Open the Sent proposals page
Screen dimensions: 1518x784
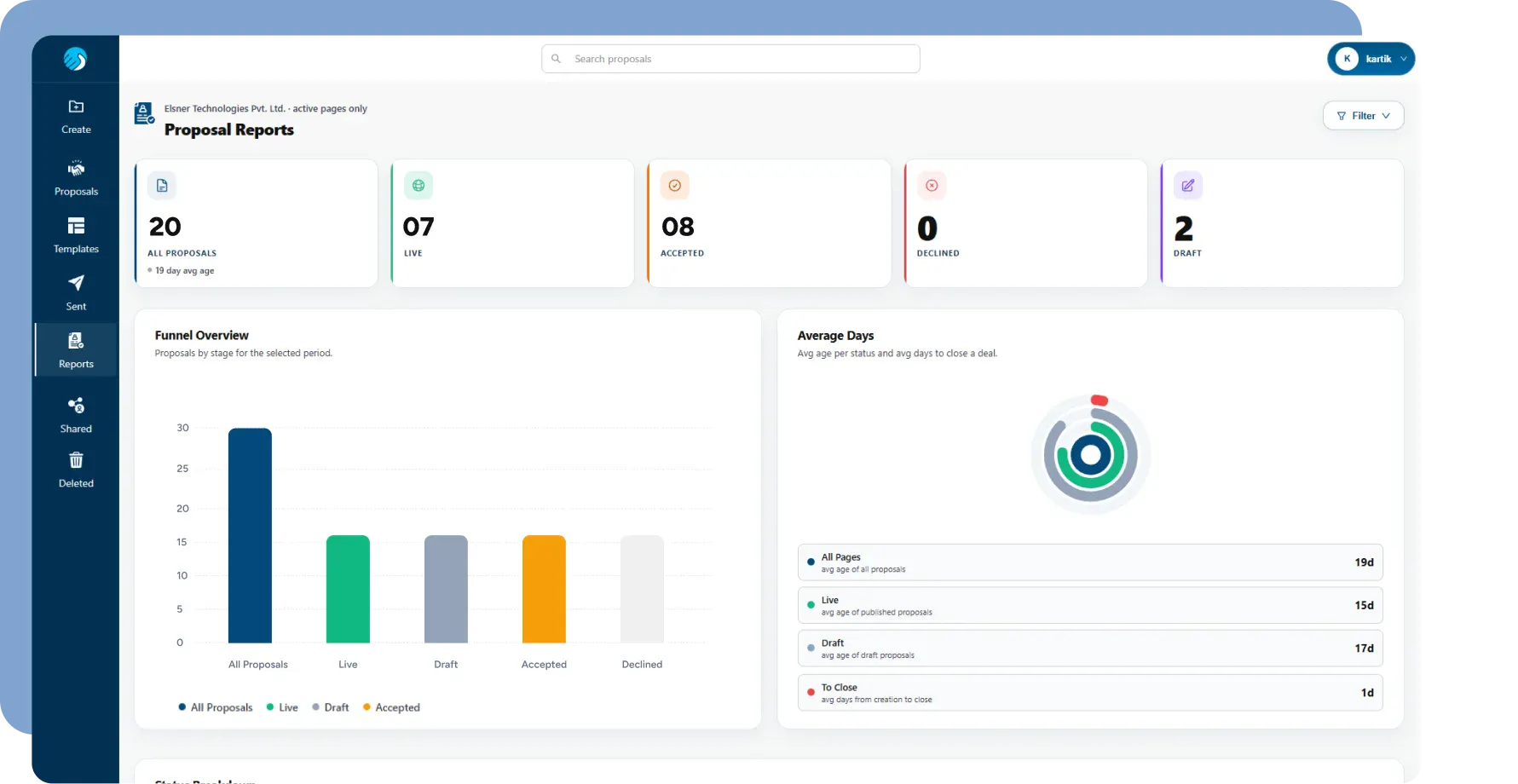pos(76,292)
